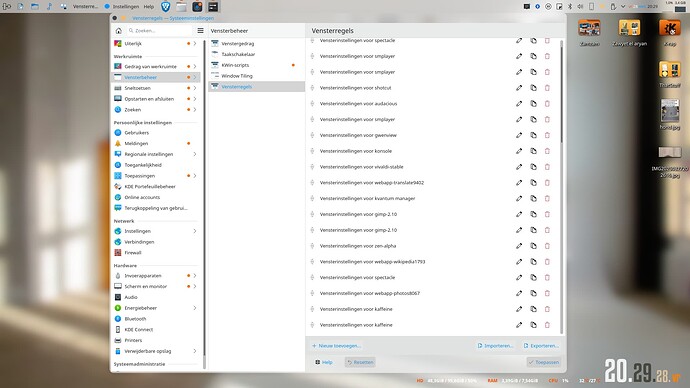Click the home icon in the sidebar header

click(118, 31)
